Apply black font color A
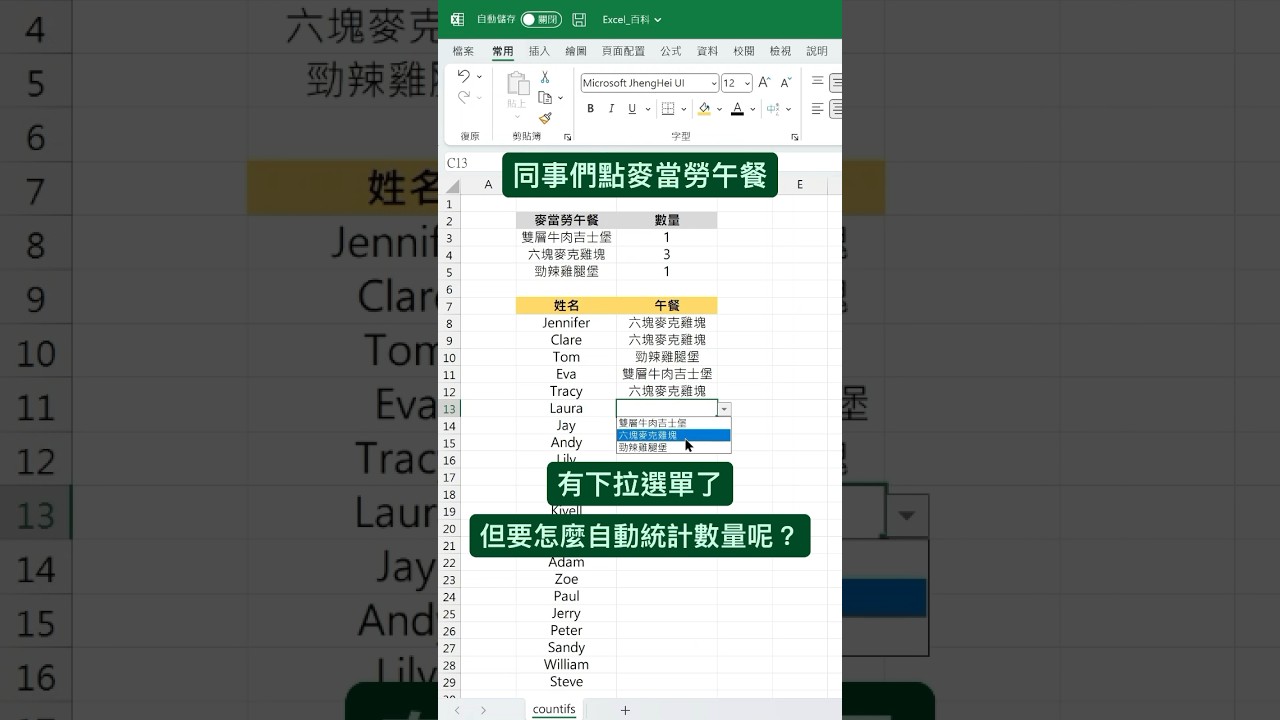This screenshot has width=1280, height=720. coord(738,109)
